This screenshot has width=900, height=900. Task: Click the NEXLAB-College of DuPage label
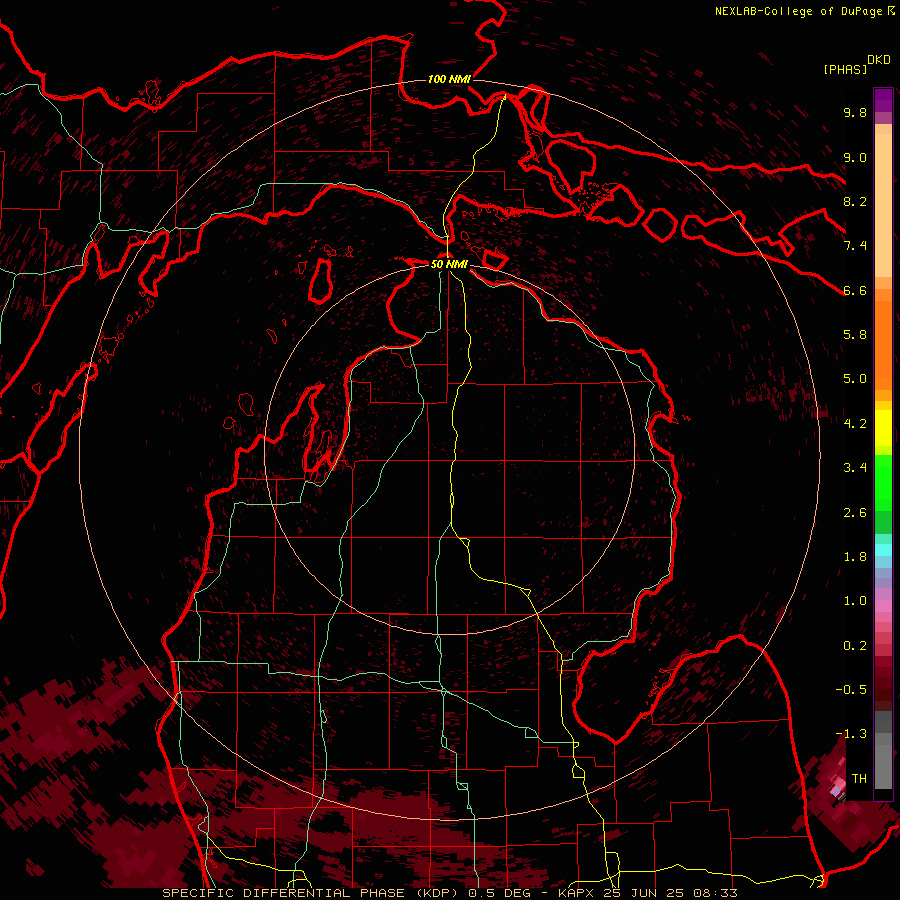[x=800, y=11]
